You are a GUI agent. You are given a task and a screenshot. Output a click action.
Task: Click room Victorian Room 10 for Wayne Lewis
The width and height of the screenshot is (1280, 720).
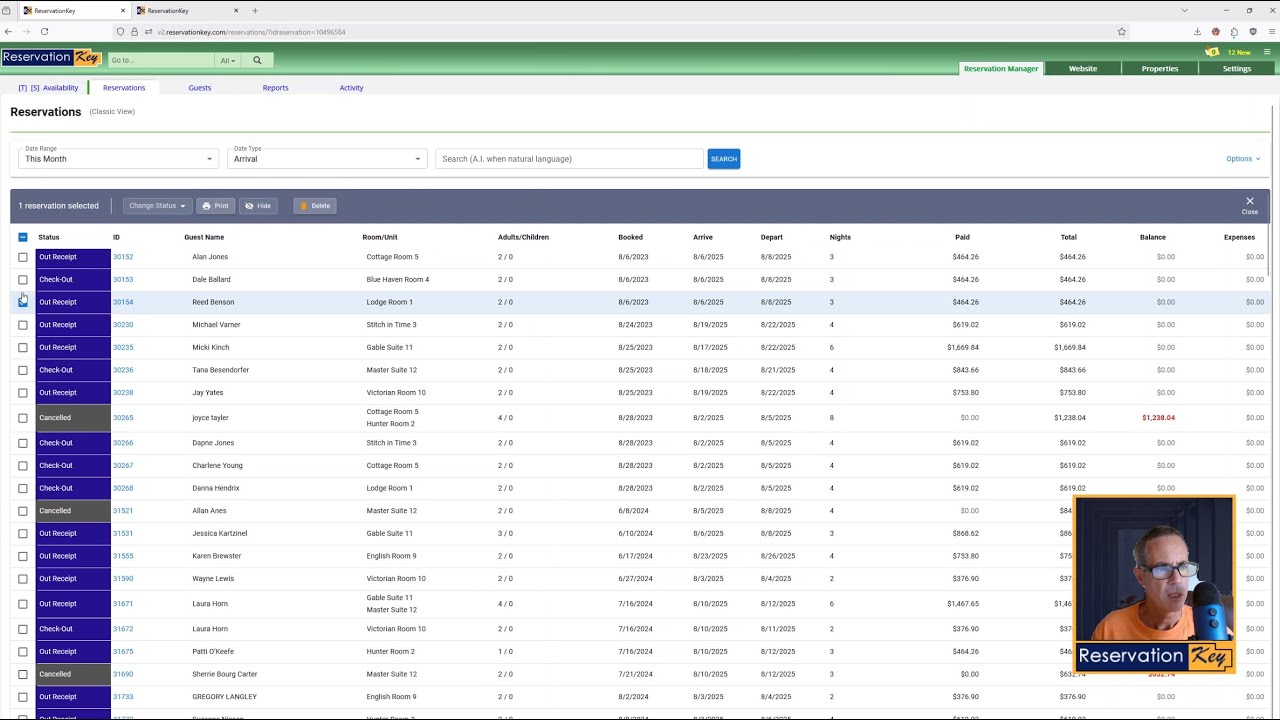tap(396, 579)
